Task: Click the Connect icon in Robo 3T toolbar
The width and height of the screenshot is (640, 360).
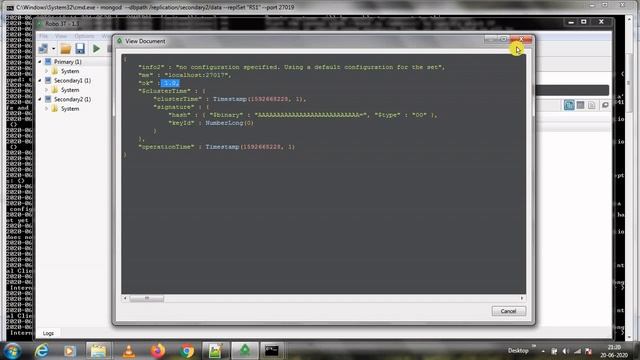Action: pyautogui.click(x=43, y=49)
